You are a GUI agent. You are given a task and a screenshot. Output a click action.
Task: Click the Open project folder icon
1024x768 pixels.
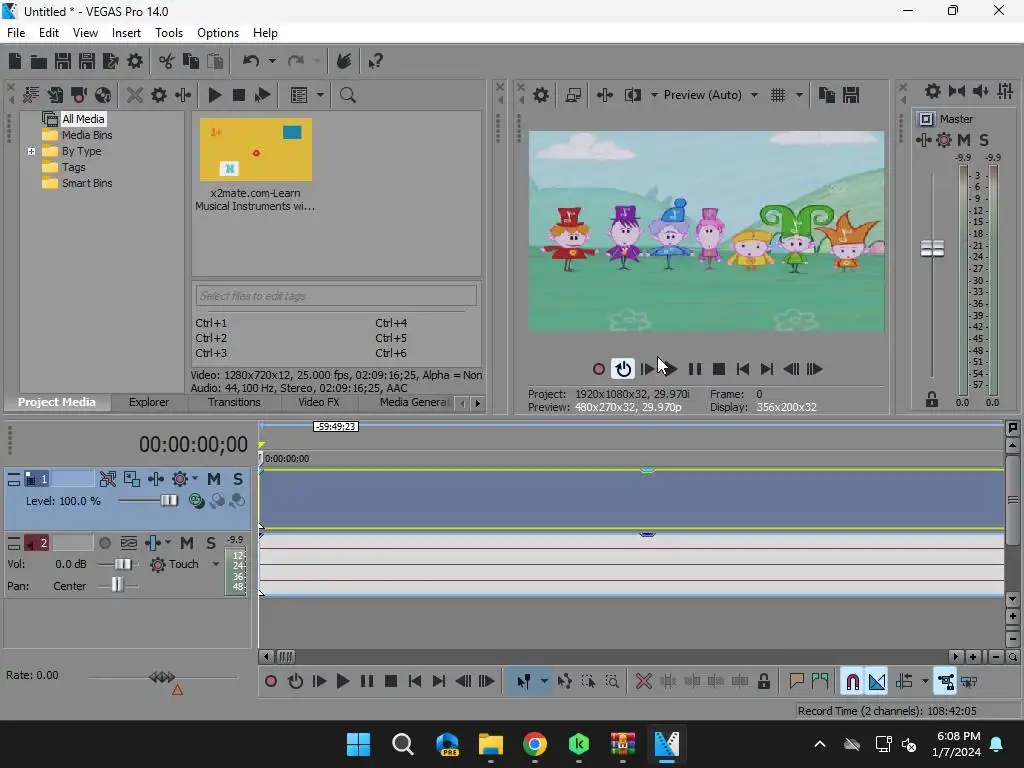[39, 61]
